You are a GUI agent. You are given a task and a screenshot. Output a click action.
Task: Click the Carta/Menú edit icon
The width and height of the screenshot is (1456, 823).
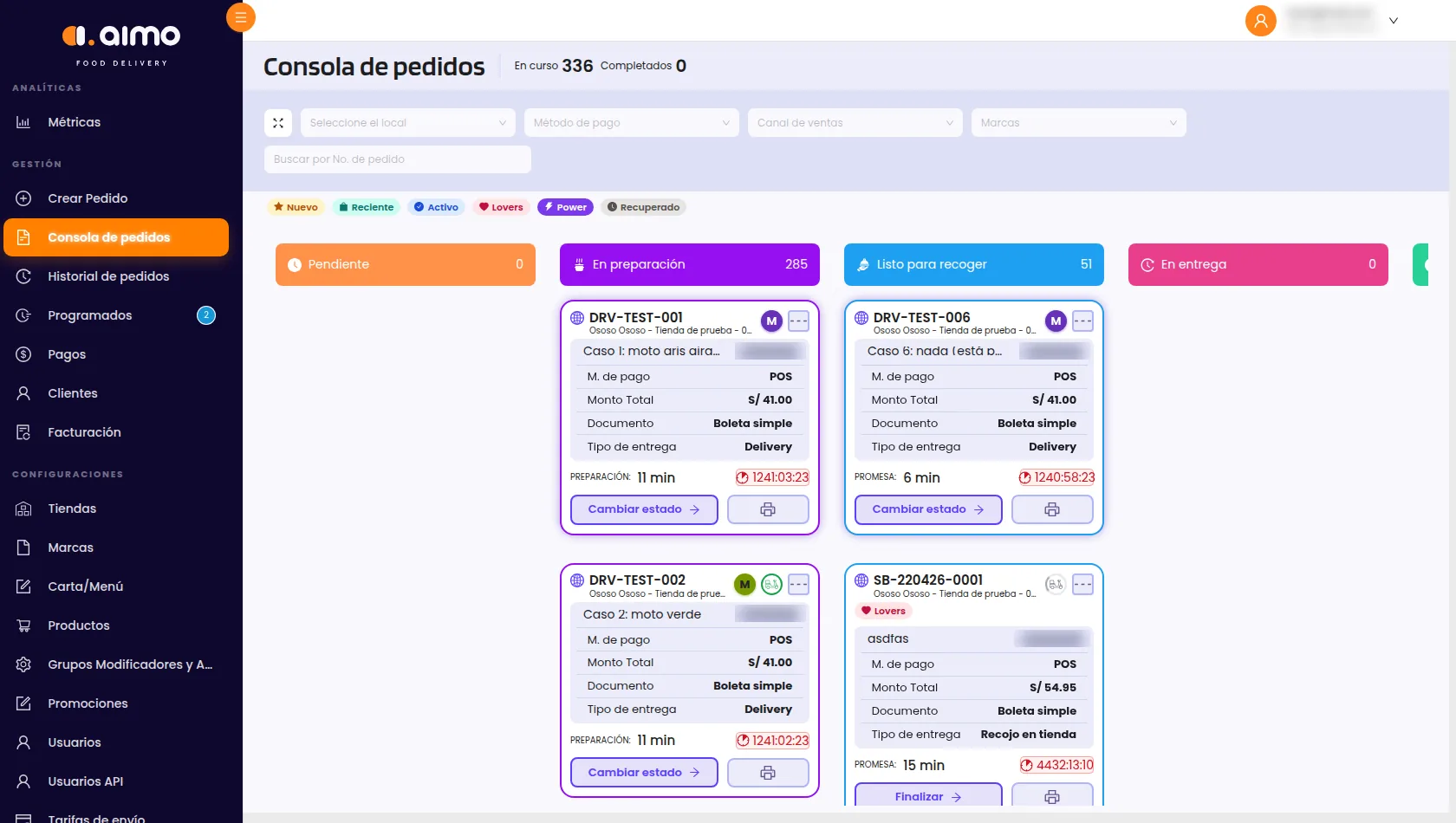(23, 586)
